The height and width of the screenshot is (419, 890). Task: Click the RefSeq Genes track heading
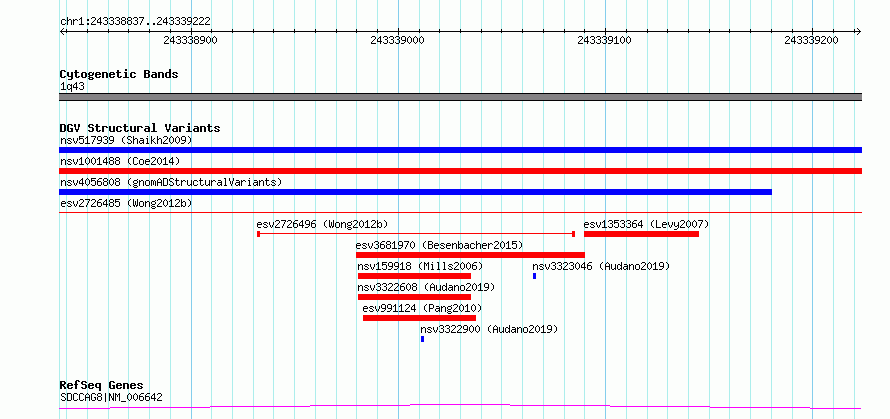pyautogui.click(x=101, y=386)
